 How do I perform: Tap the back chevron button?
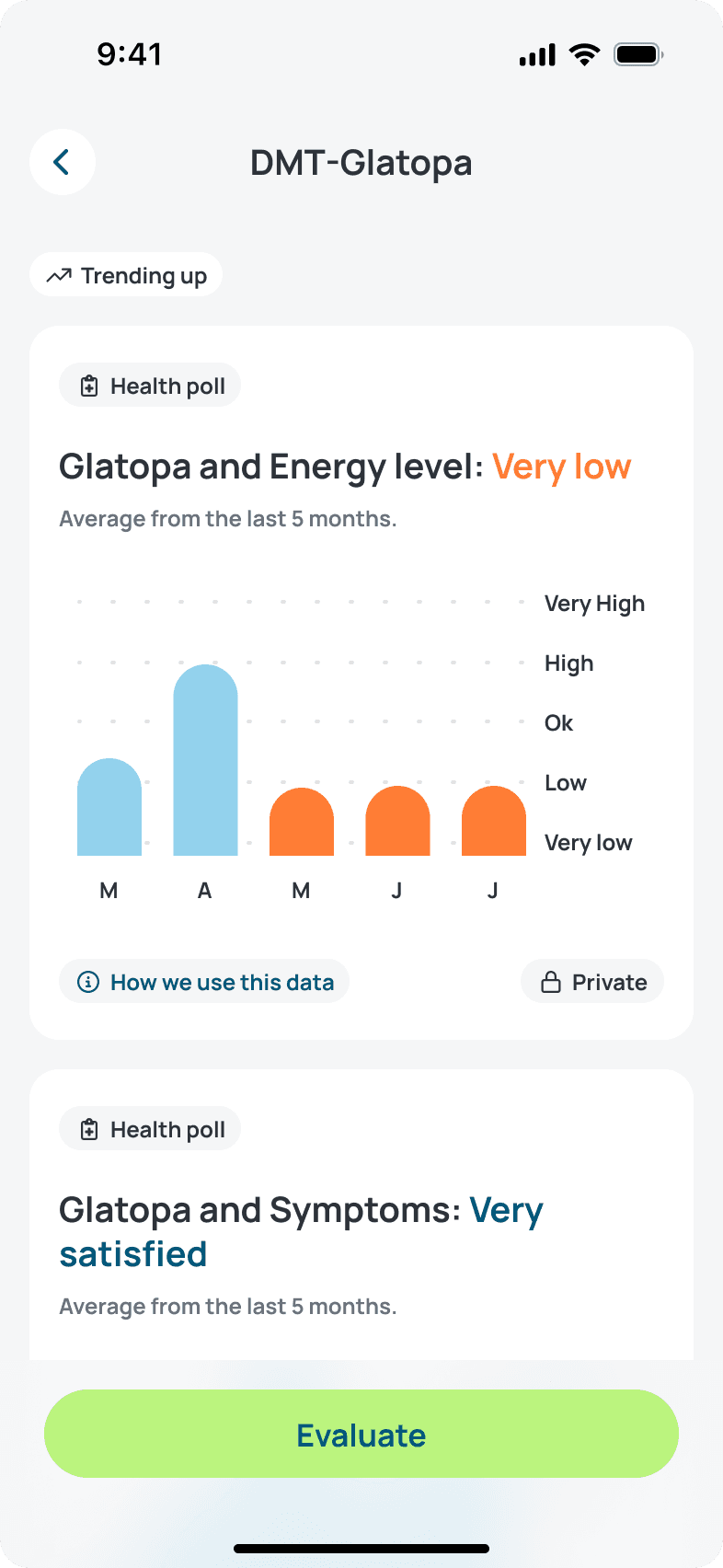click(x=63, y=162)
